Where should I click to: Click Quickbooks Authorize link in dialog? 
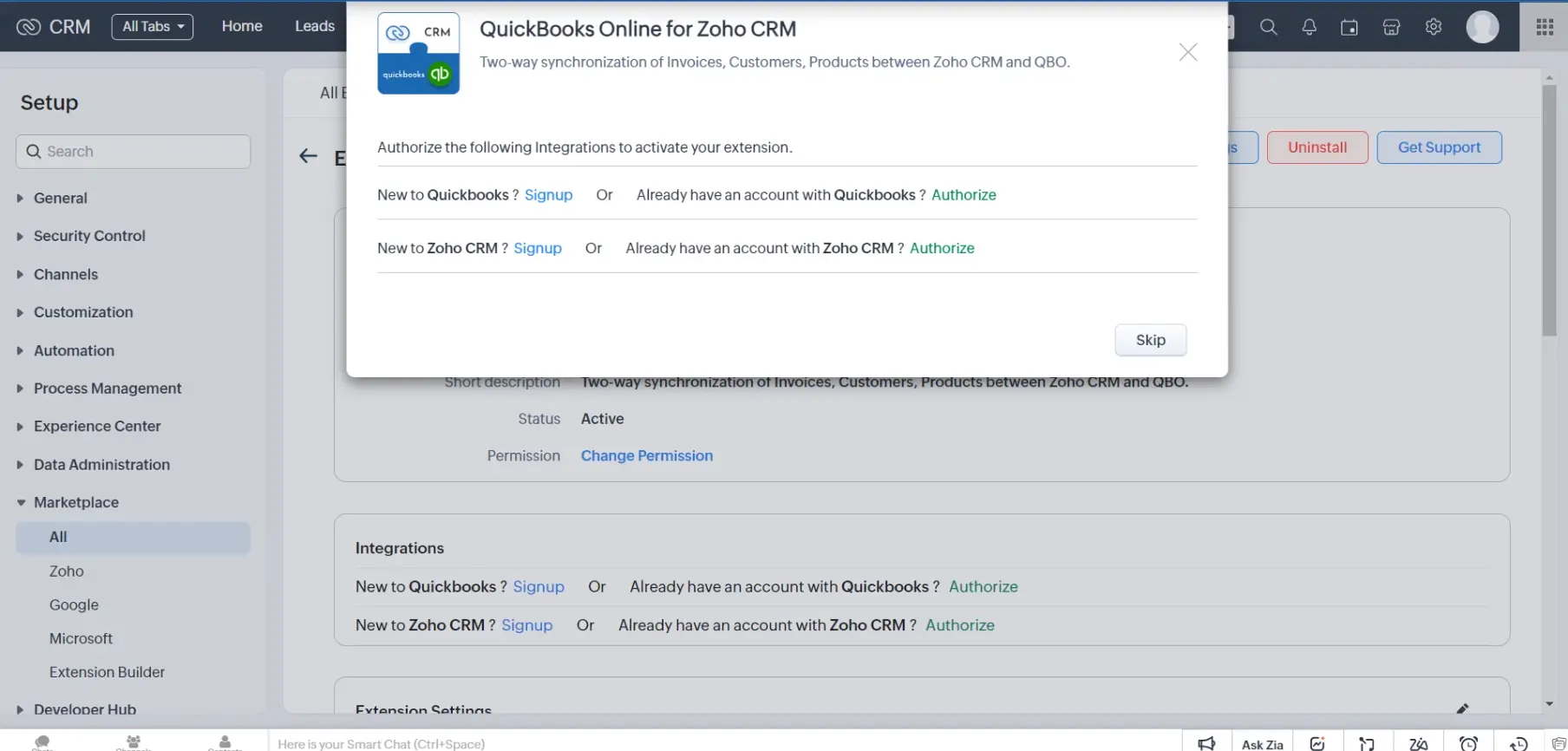pos(964,195)
